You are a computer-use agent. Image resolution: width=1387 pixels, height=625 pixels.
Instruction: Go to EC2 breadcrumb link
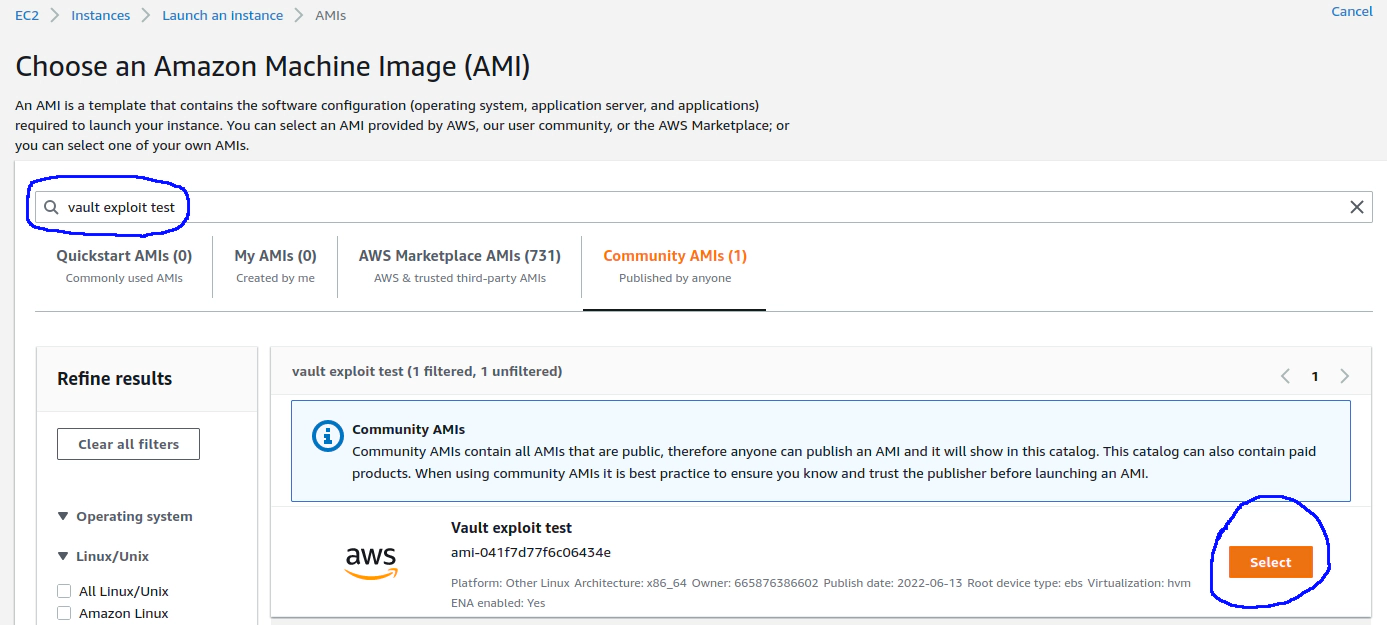(x=27, y=15)
